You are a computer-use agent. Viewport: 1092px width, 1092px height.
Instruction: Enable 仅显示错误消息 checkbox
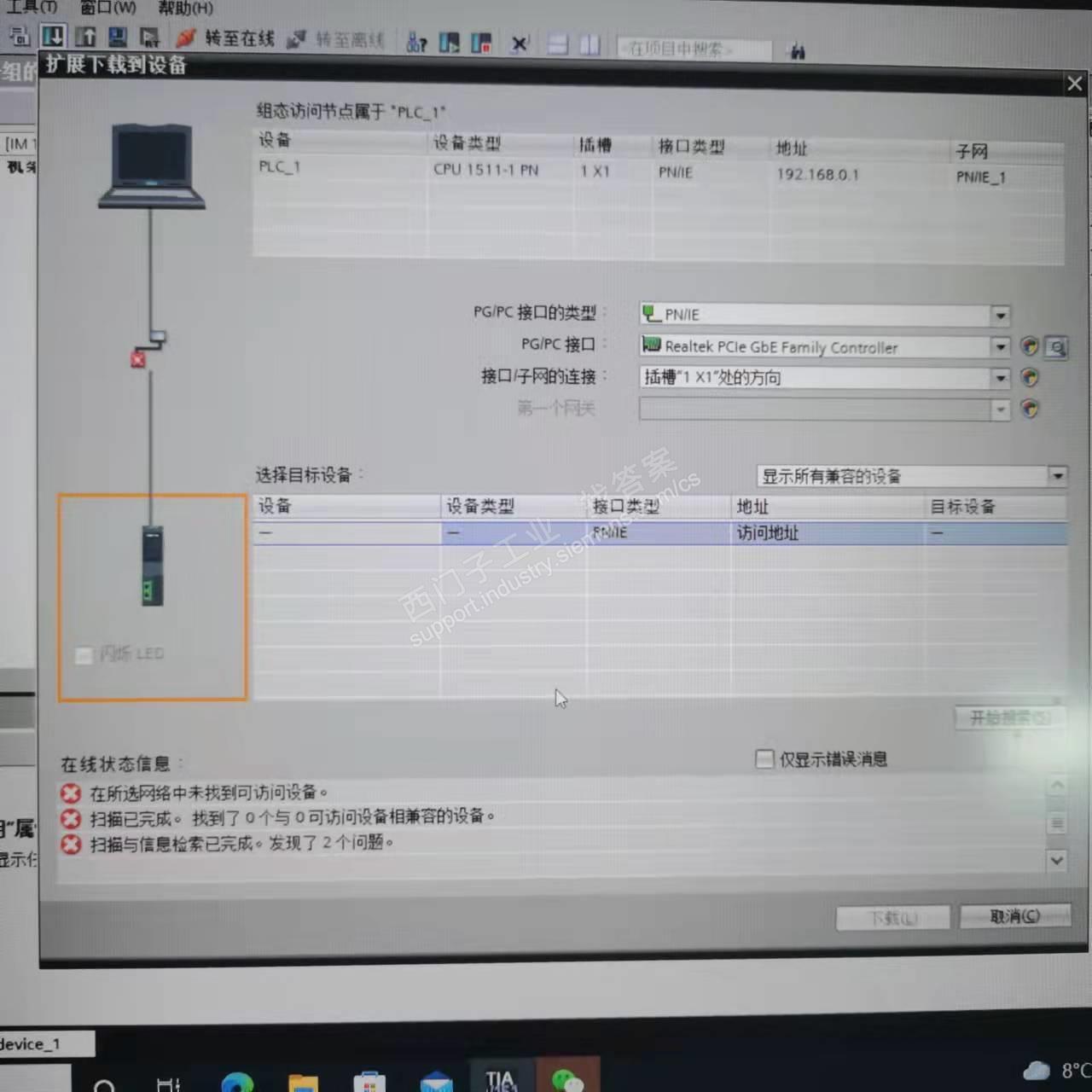coord(764,758)
